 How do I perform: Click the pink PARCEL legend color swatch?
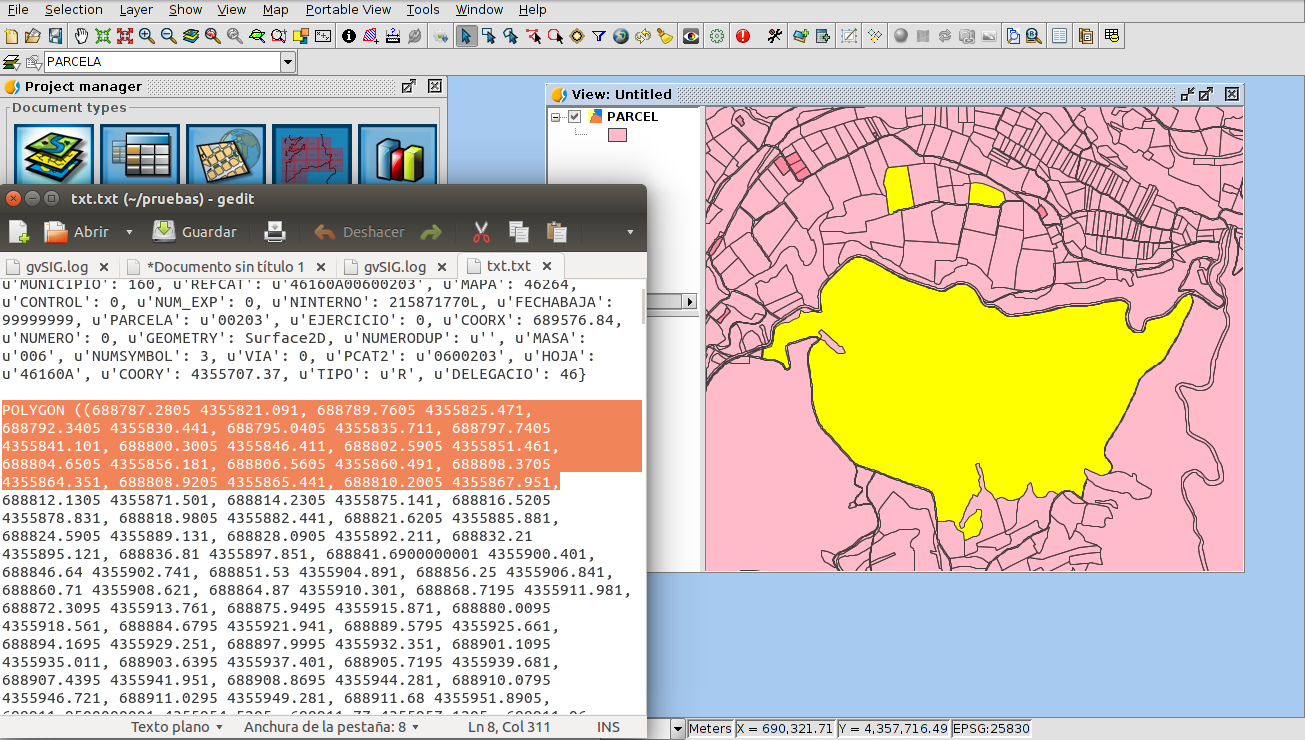[x=617, y=135]
